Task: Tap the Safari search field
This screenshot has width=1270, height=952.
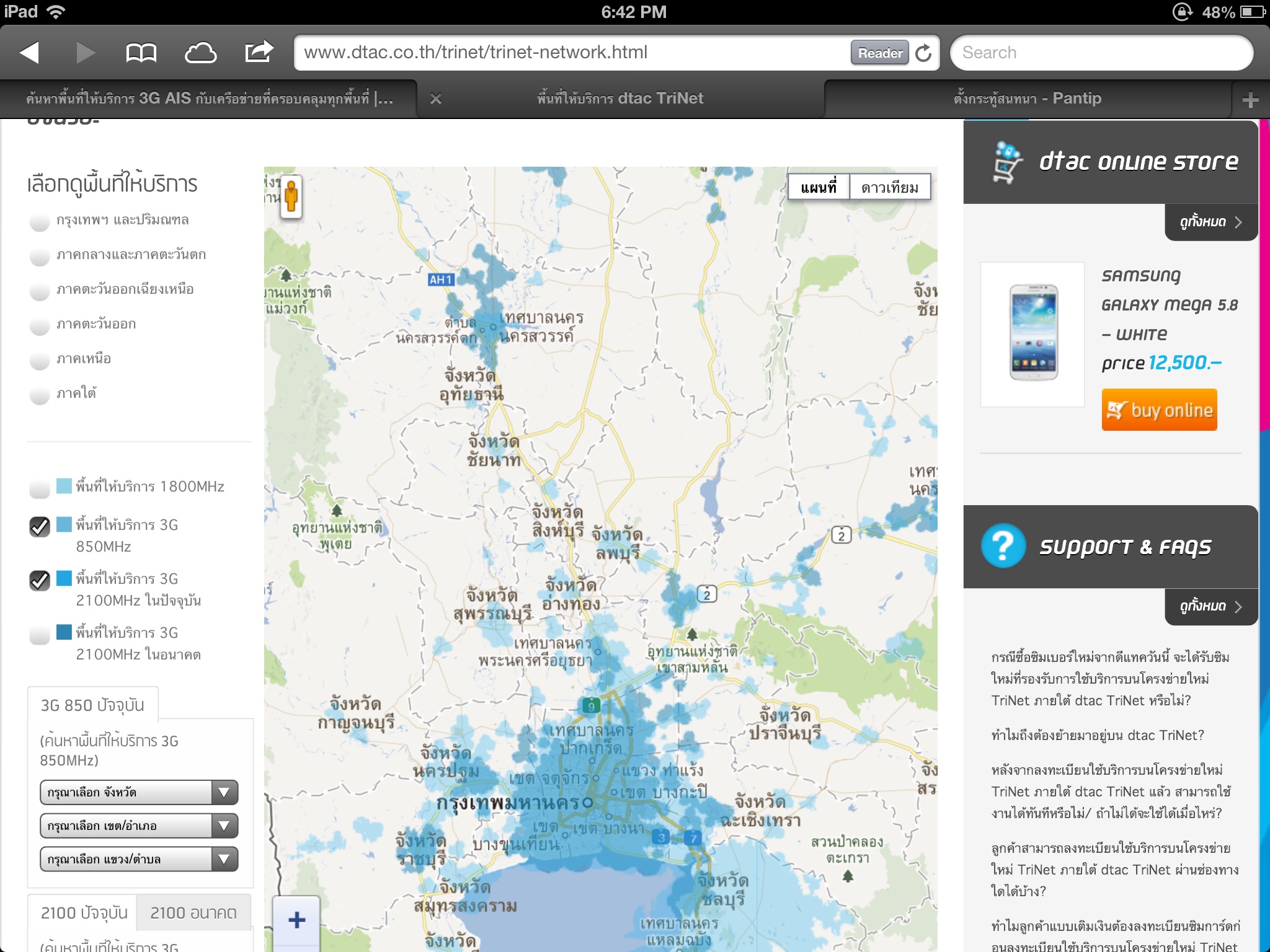Action: [x=1101, y=53]
